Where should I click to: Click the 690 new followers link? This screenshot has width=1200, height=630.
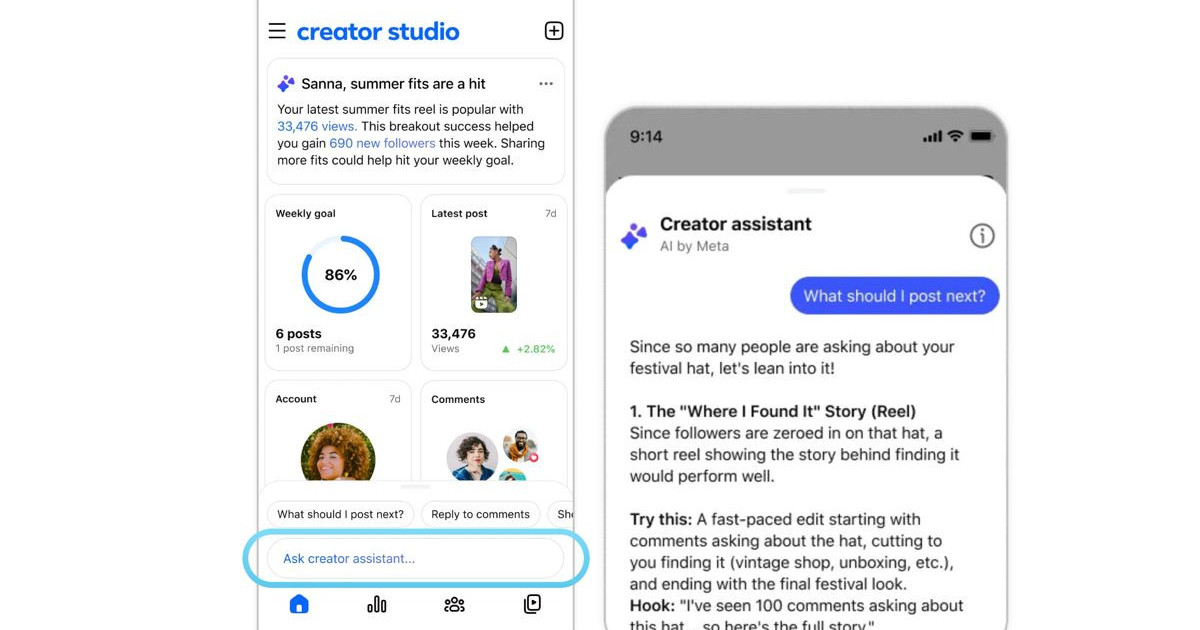[382, 143]
